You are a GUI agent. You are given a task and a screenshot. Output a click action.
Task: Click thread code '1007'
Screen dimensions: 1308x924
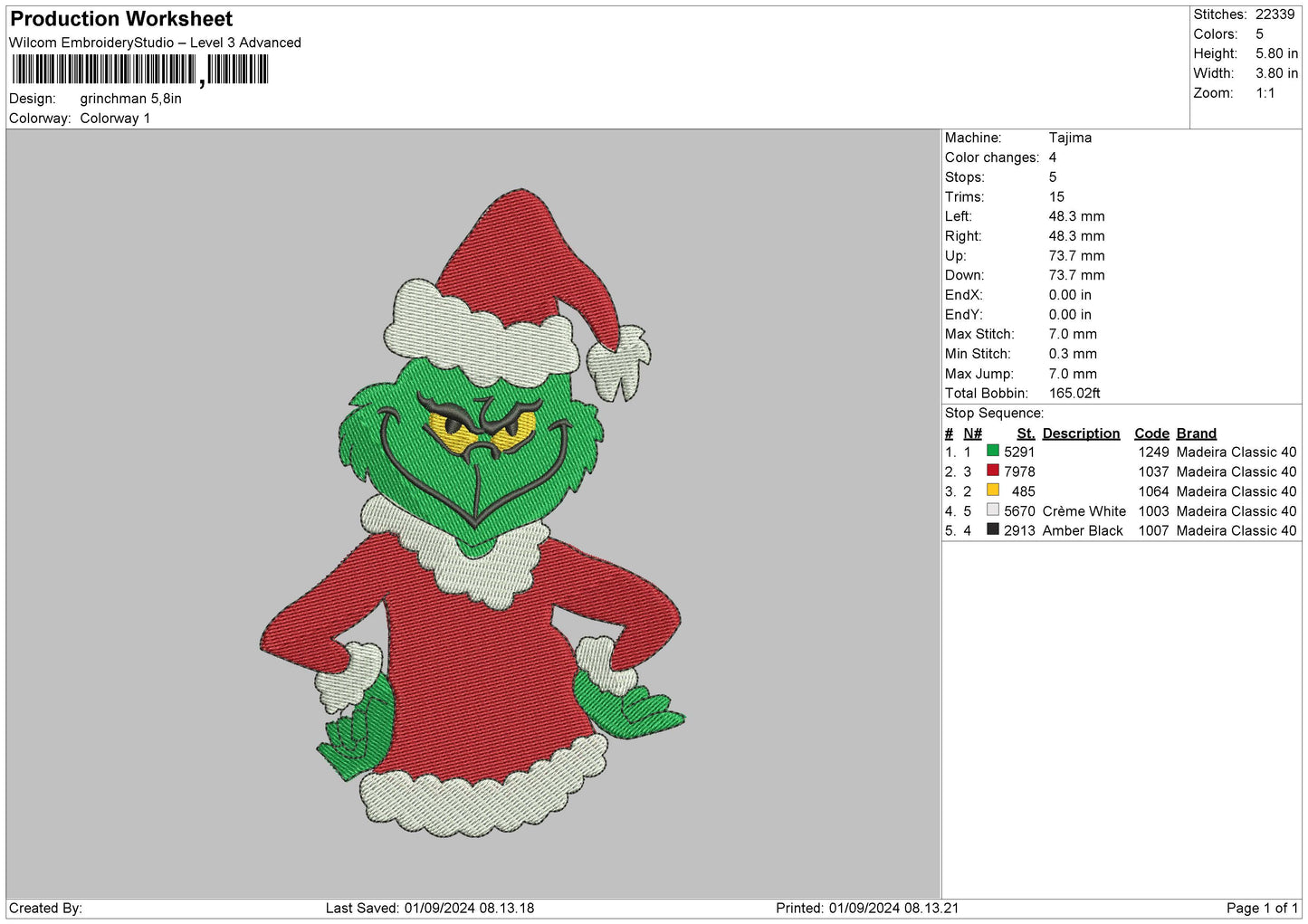tap(1153, 530)
